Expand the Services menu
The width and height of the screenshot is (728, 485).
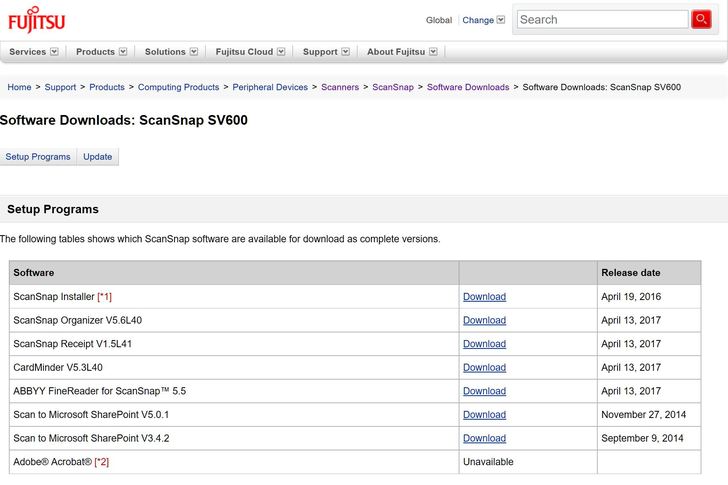point(33,52)
